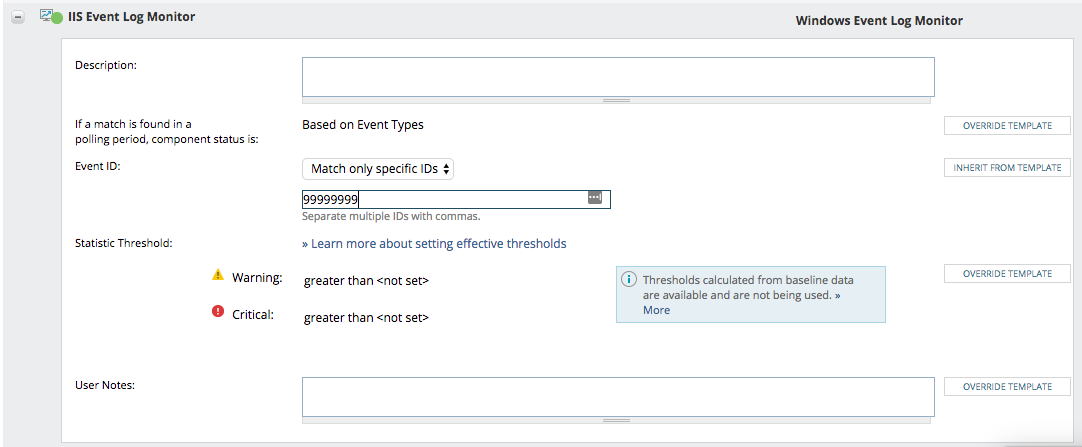
Task: Override template for User Notes
Action: click(x=1007, y=386)
